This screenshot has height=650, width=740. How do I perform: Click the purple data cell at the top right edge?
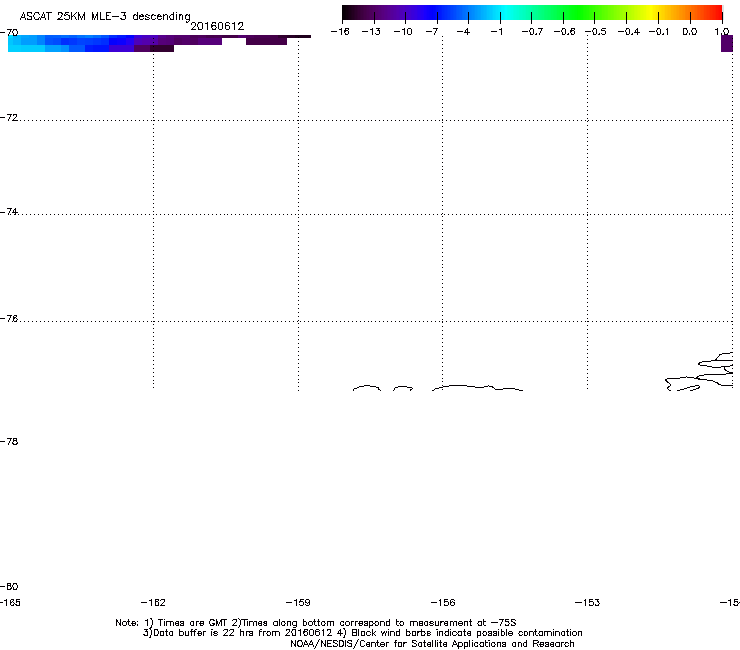click(727, 43)
